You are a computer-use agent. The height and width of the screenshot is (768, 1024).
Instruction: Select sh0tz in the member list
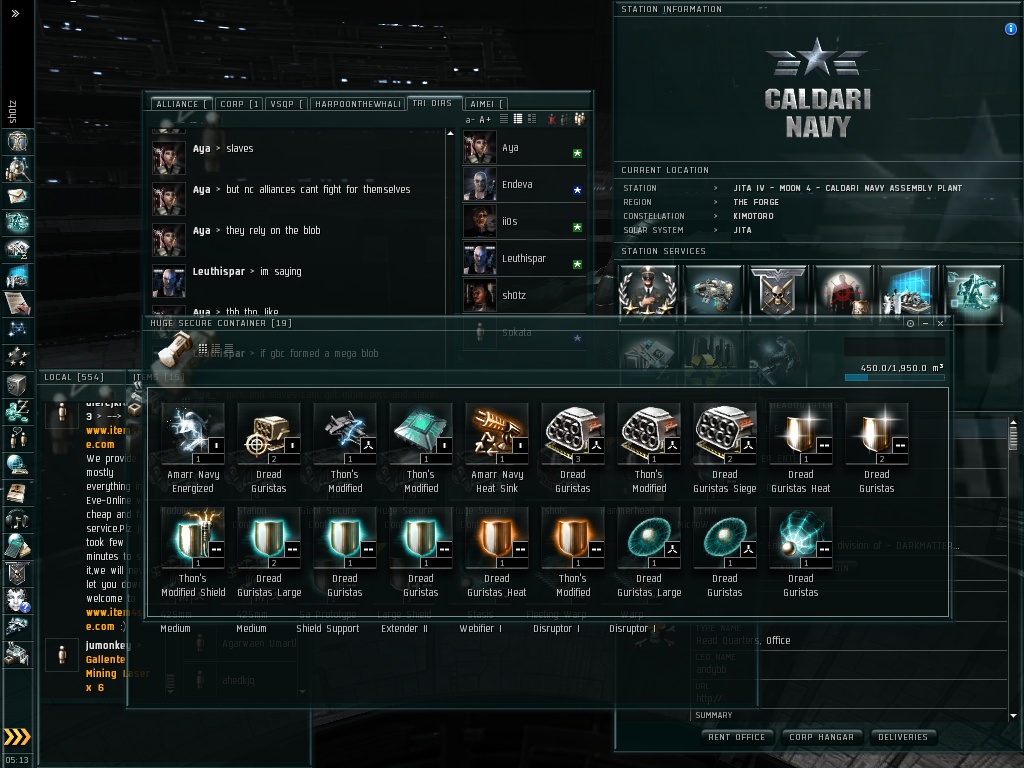click(524, 295)
